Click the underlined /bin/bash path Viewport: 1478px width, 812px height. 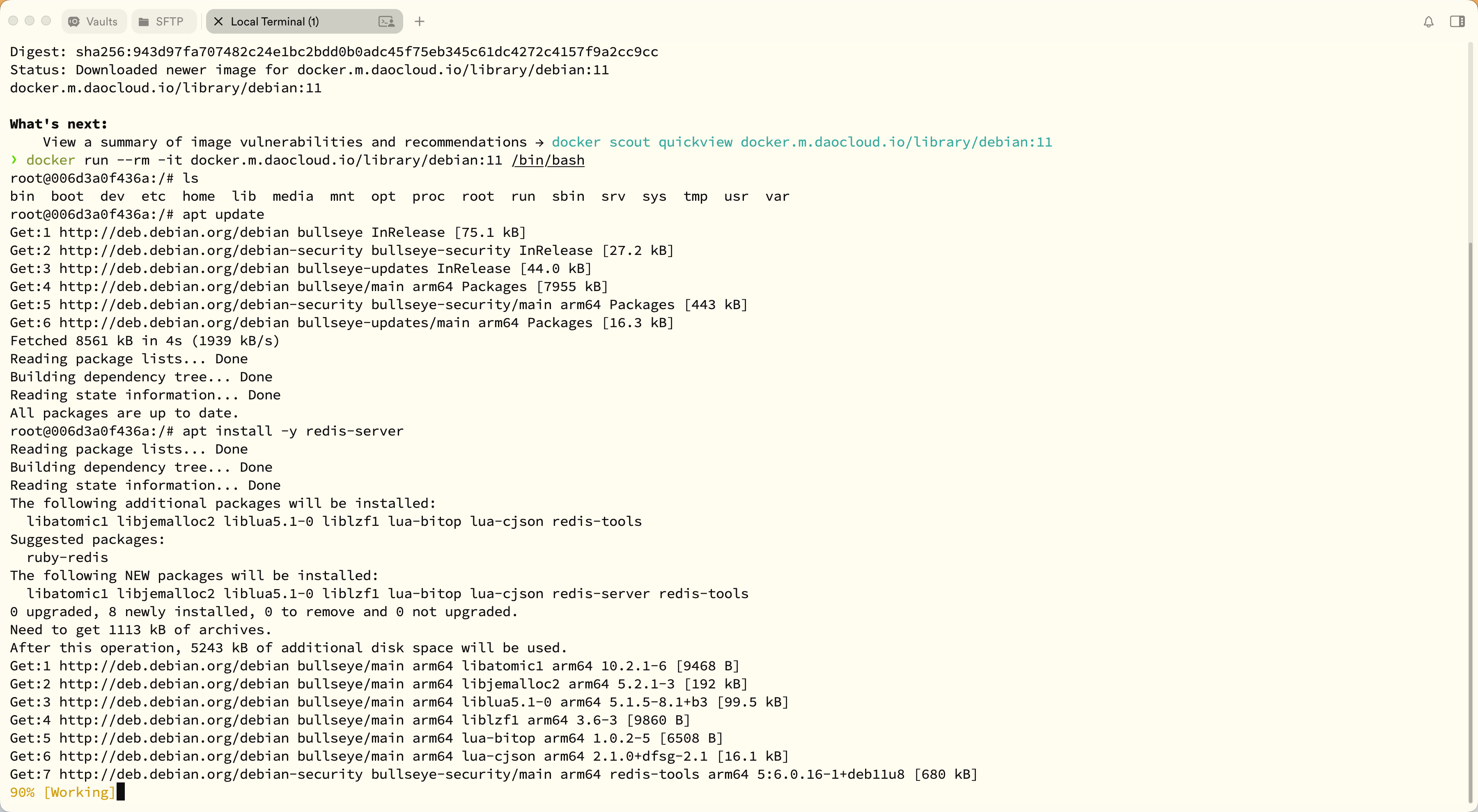548,160
